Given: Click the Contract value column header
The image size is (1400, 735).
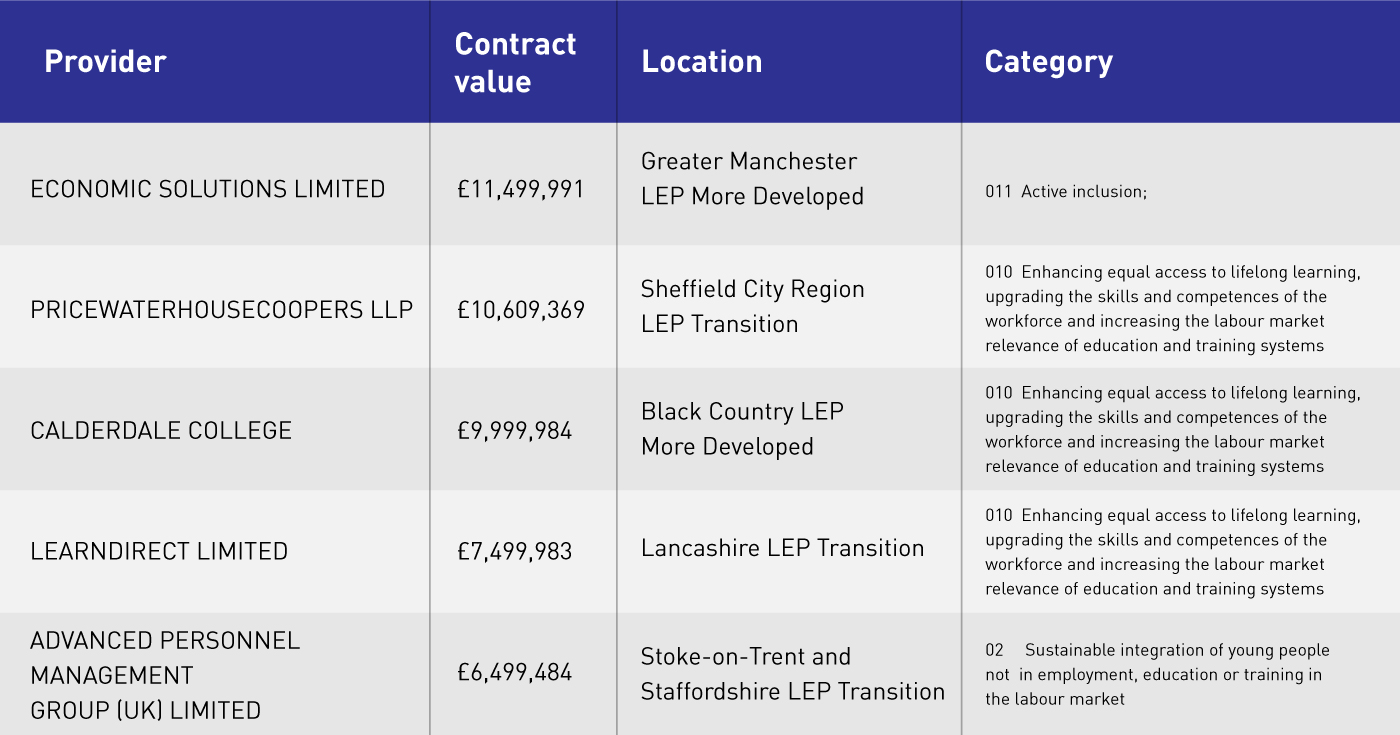Looking at the screenshot, I should [515, 62].
